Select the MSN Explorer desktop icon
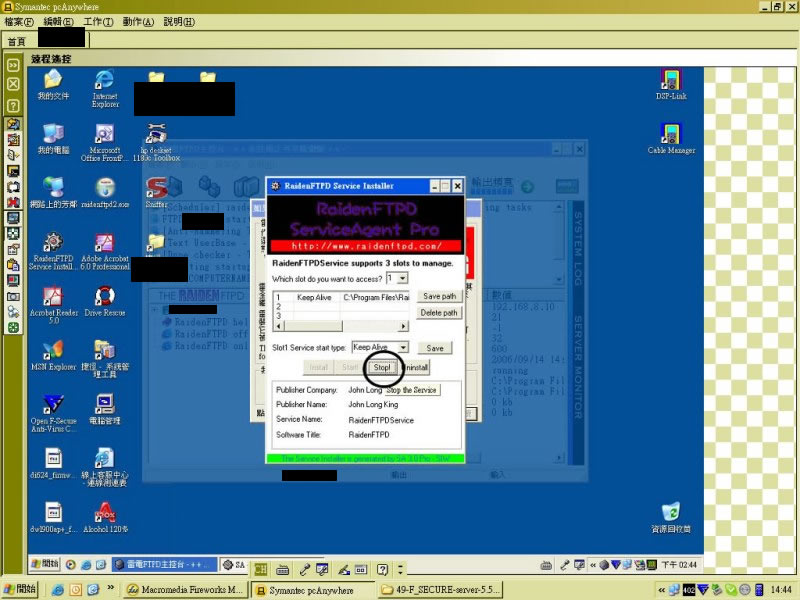The width and height of the screenshot is (800, 600). pos(53,355)
